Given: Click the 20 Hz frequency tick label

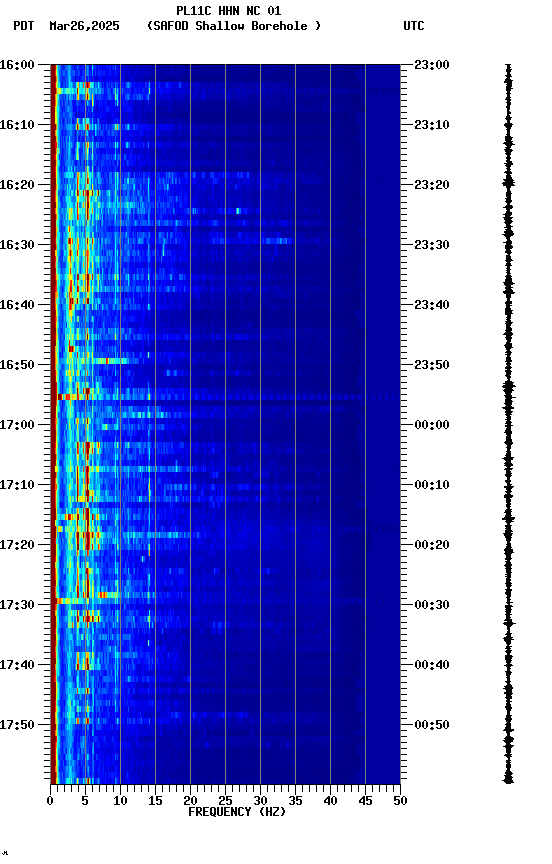Looking at the screenshot, I should click(190, 801).
